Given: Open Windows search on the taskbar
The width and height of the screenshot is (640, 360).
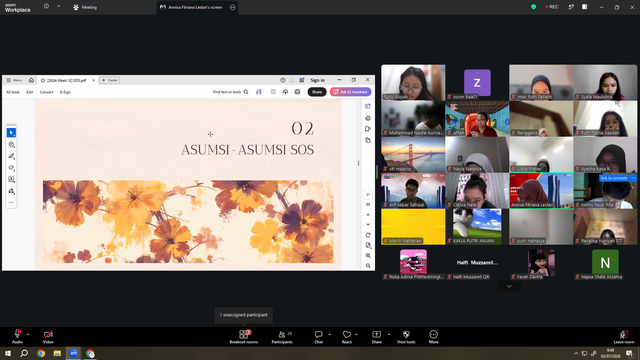Looking at the screenshot, I should click(x=24, y=353).
